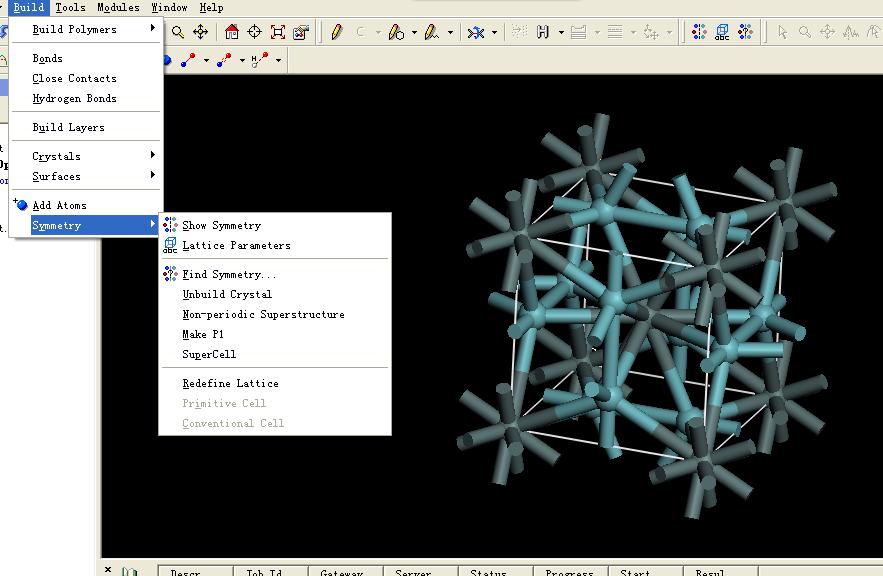
Task: Select the Sketch Atom pencil tool
Action: (337, 32)
